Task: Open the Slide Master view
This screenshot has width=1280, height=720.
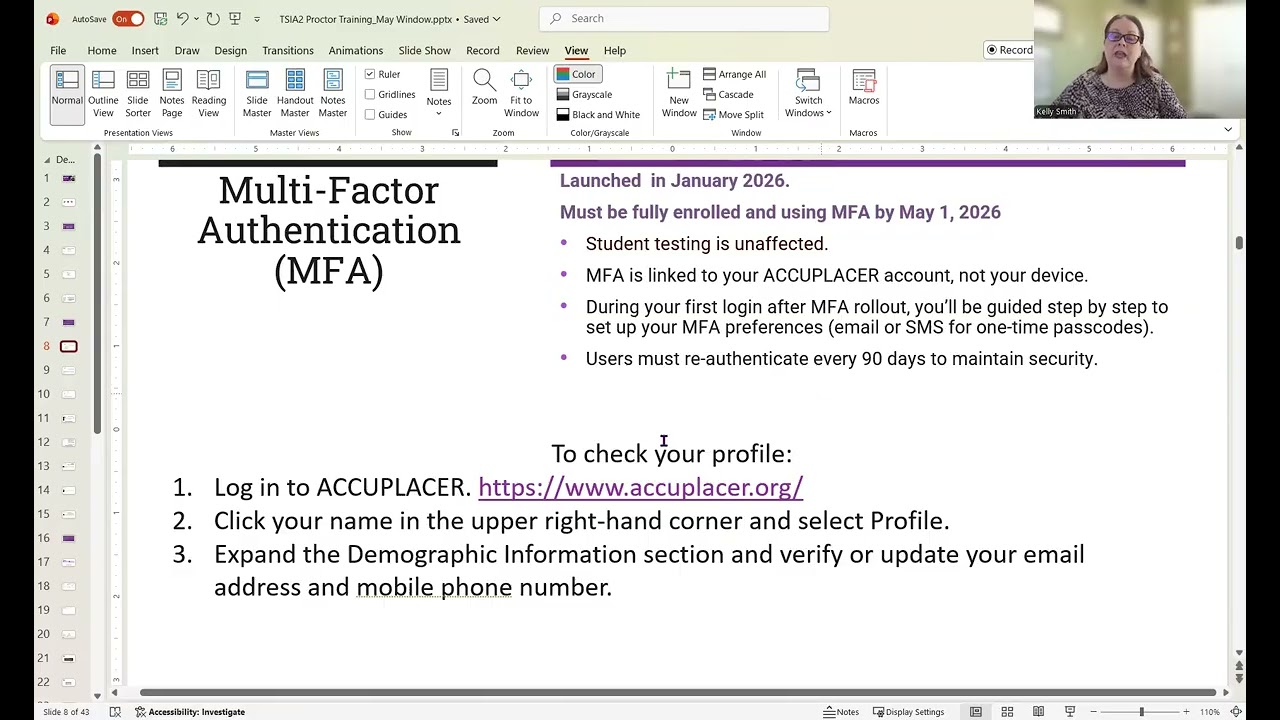Action: [257, 92]
